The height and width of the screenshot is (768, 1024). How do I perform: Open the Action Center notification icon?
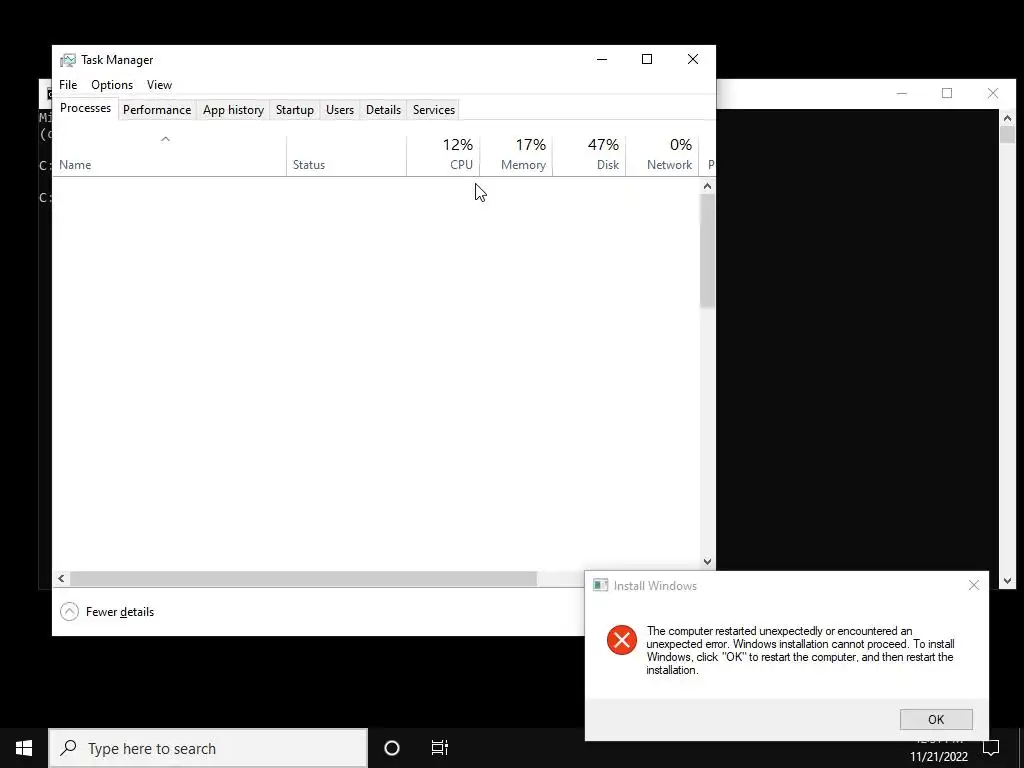991,748
